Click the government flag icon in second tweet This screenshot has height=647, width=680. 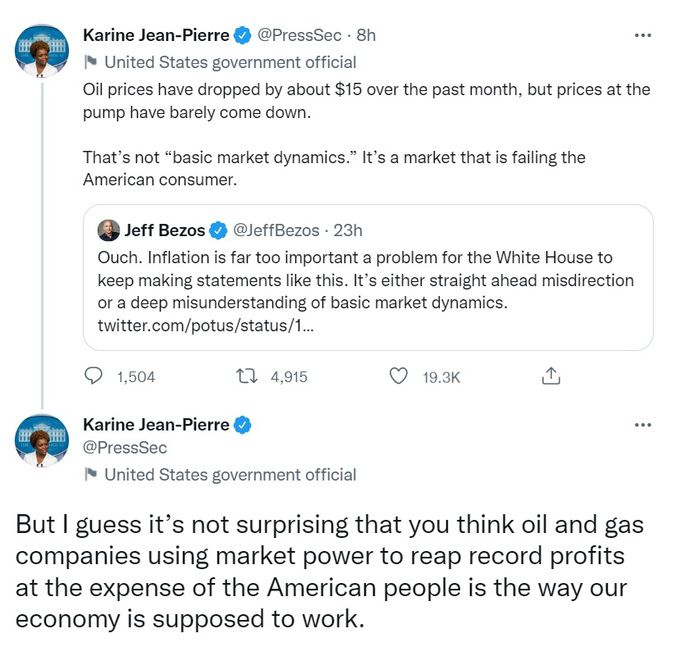click(91, 474)
